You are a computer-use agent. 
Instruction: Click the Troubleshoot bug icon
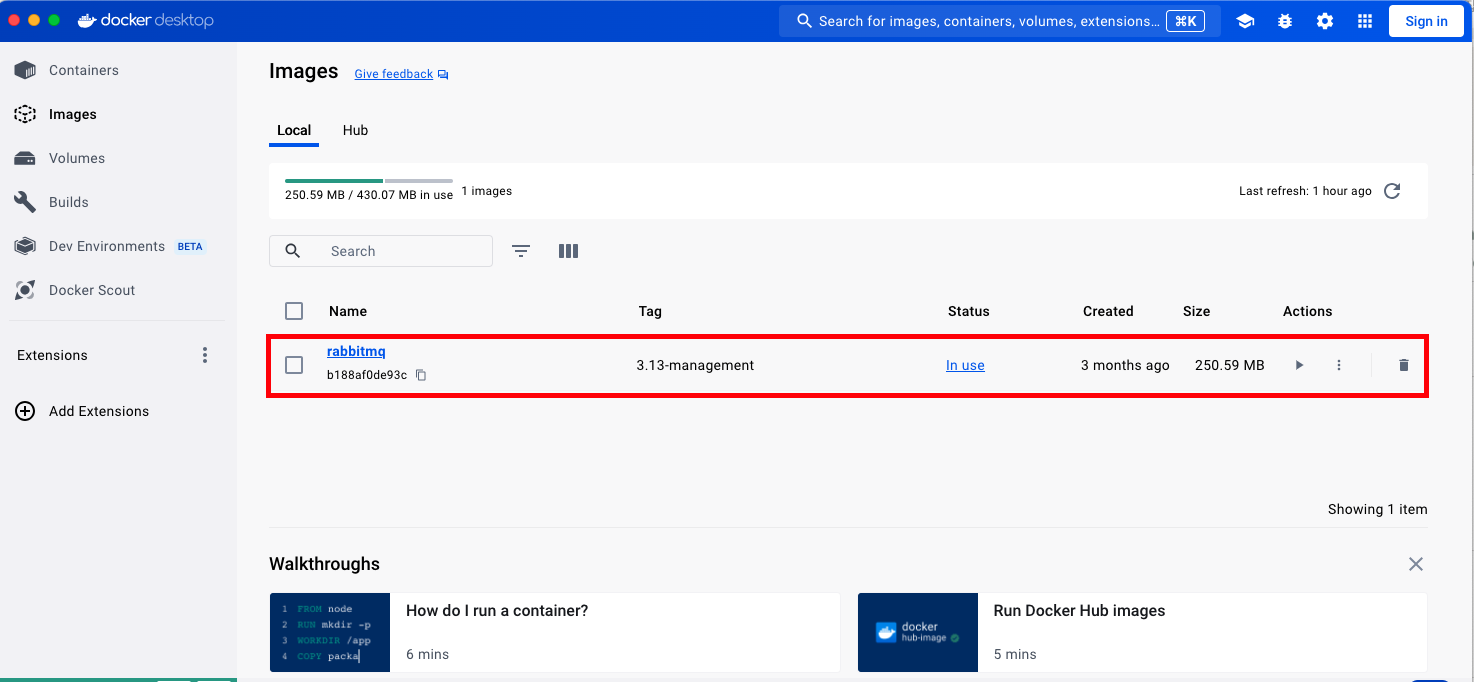click(1285, 21)
